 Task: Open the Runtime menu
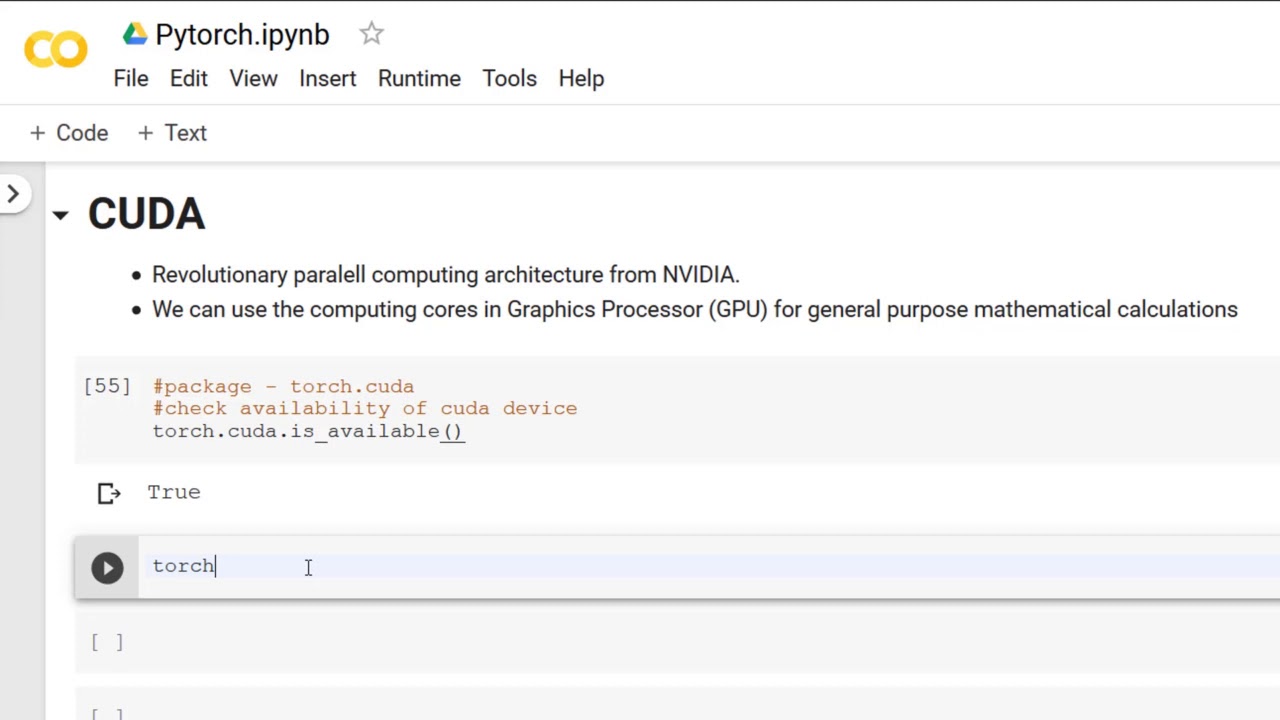tap(419, 78)
